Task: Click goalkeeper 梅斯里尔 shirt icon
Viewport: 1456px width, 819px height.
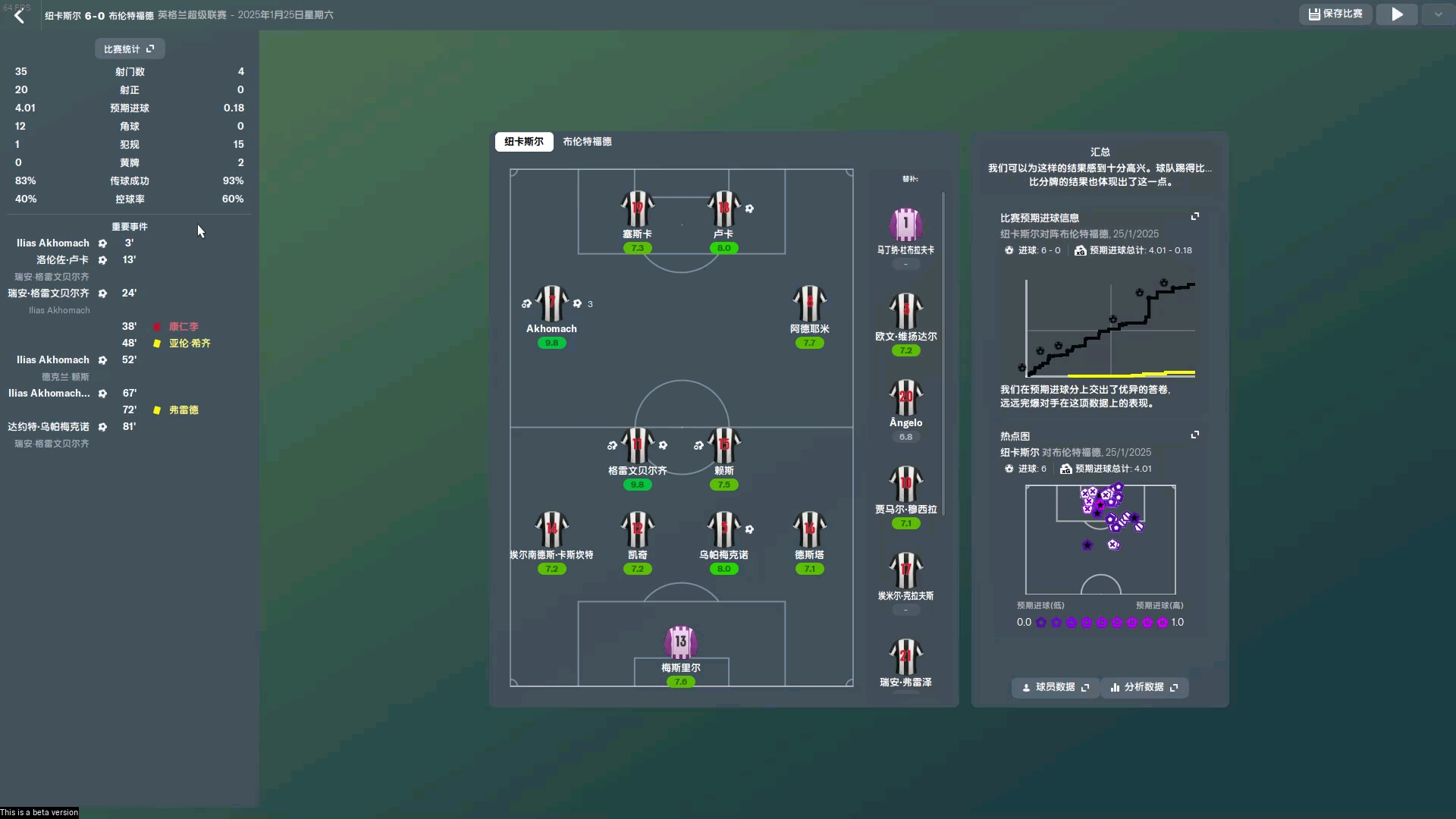Action: tap(680, 642)
